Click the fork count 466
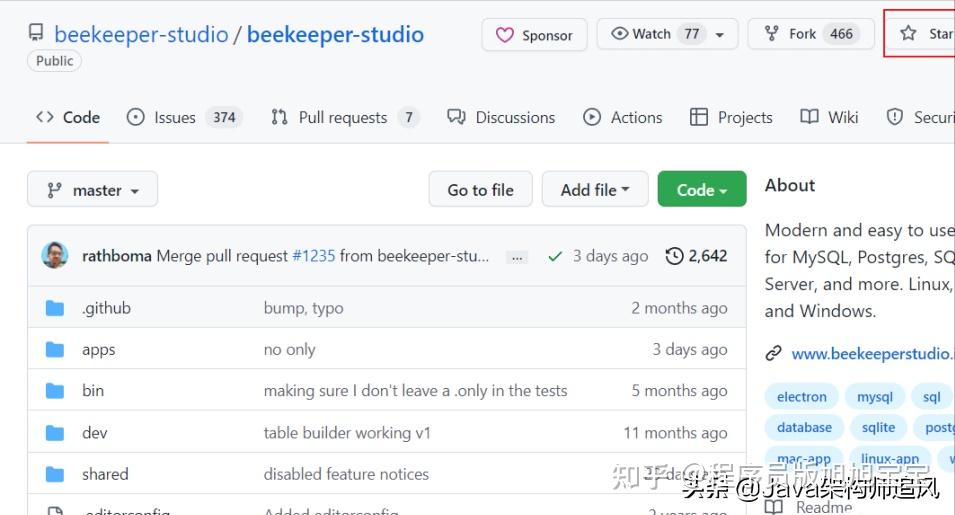The image size is (955, 515). [x=841, y=34]
